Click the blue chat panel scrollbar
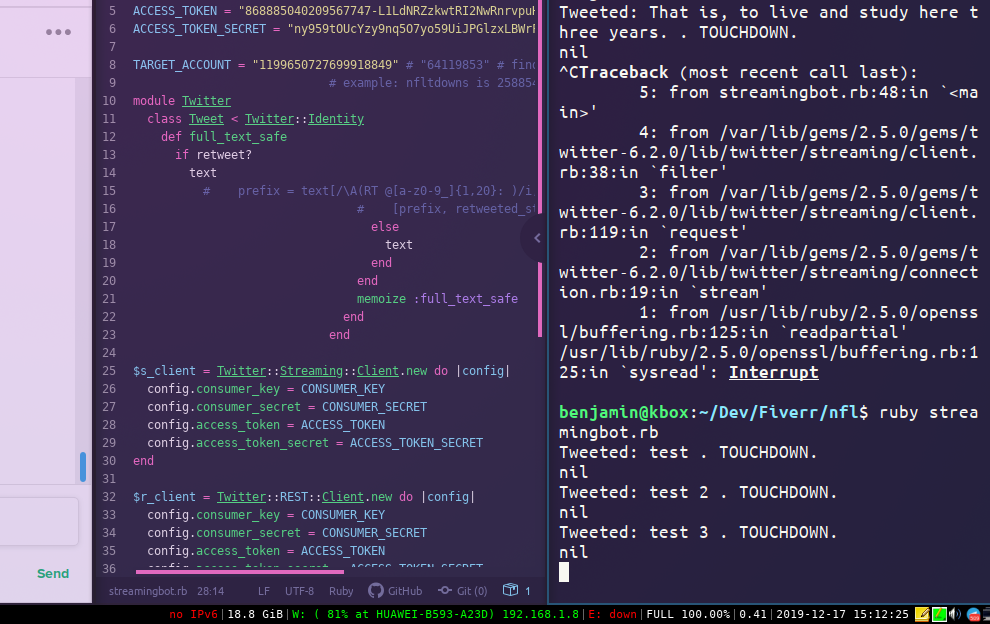The width and height of the screenshot is (990, 624). (83, 467)
